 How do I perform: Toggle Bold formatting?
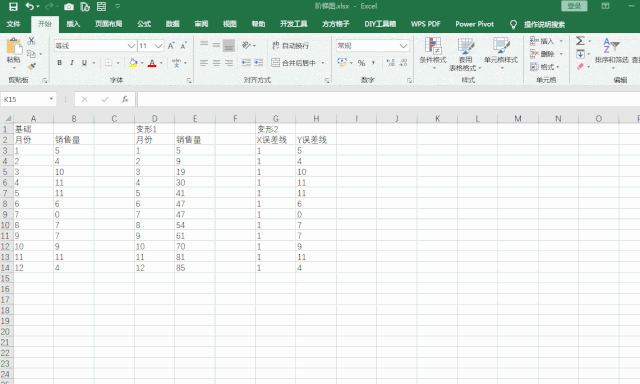click(60, 63)
